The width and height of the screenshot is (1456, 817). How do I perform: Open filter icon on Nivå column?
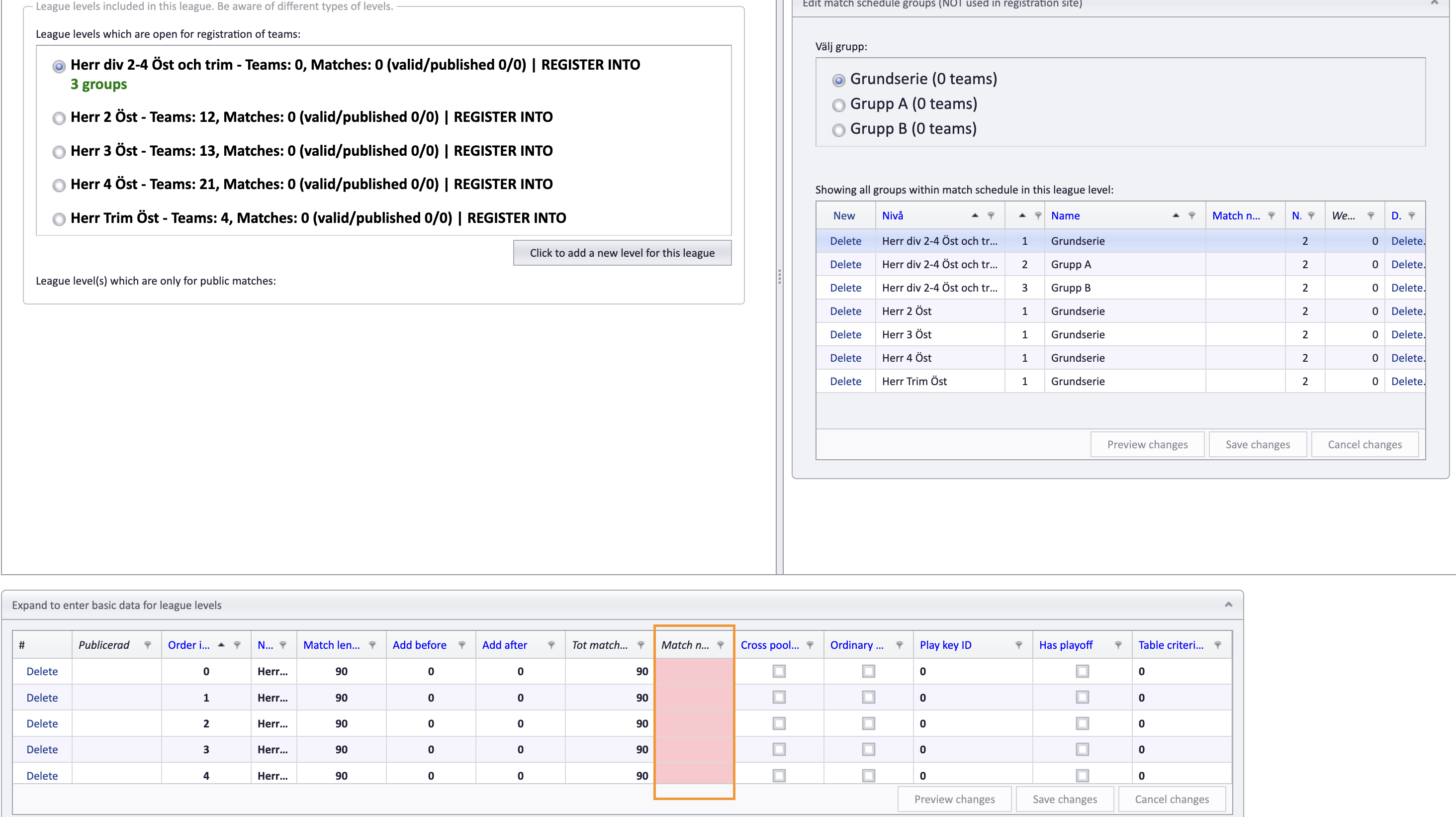990,215
